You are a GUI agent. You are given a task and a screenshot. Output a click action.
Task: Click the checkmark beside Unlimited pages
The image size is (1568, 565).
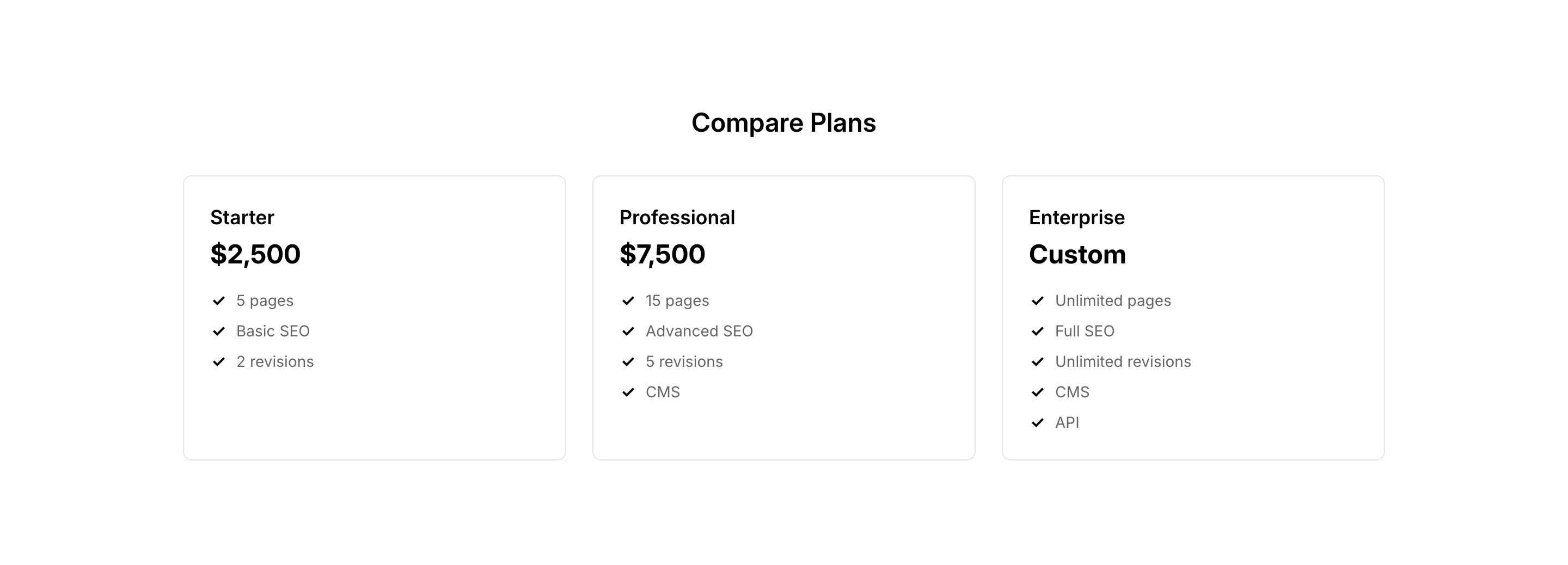pyautogui.click(x=1038, y=301)
